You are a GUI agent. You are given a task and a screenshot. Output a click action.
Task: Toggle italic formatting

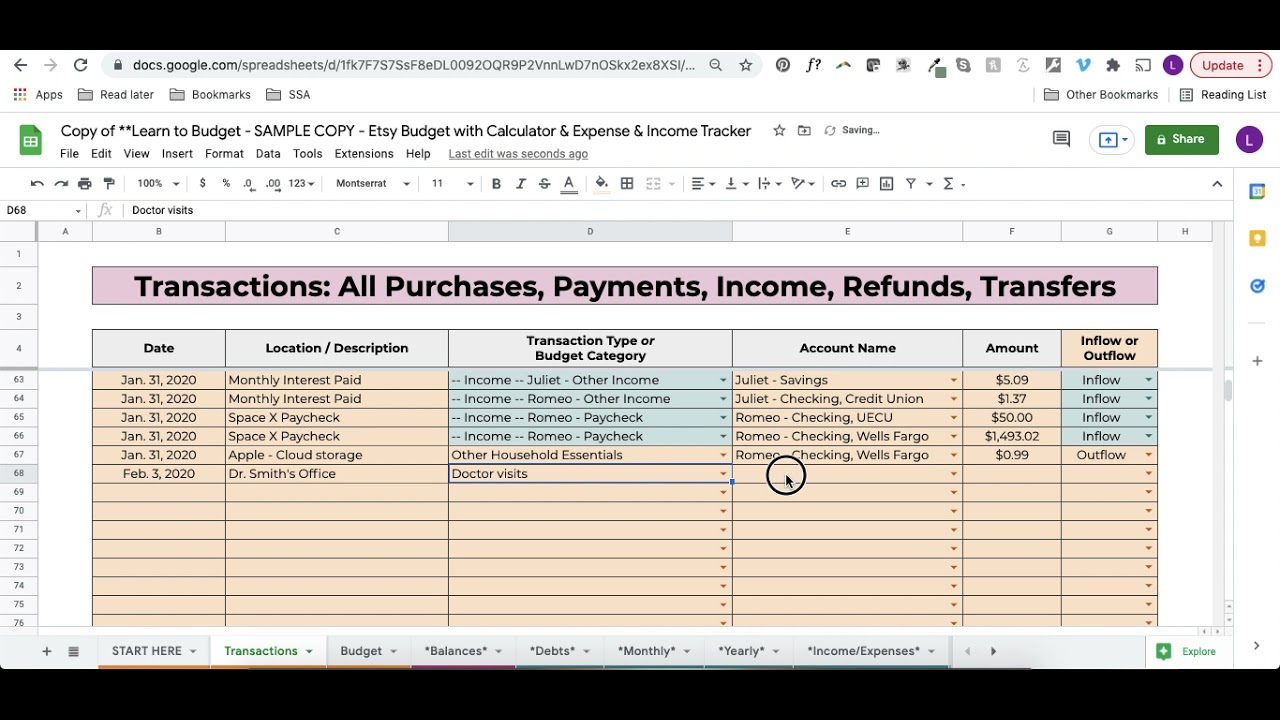(520, 184)
